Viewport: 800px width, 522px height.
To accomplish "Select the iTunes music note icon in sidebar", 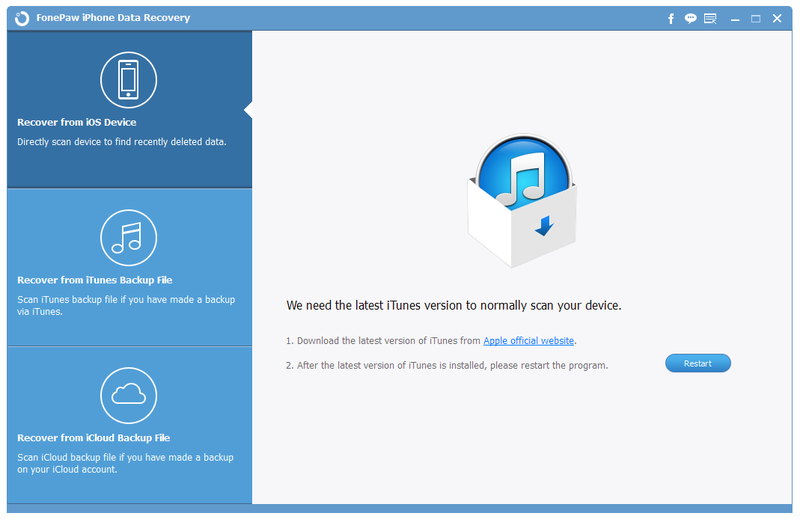I will point(129,238).
